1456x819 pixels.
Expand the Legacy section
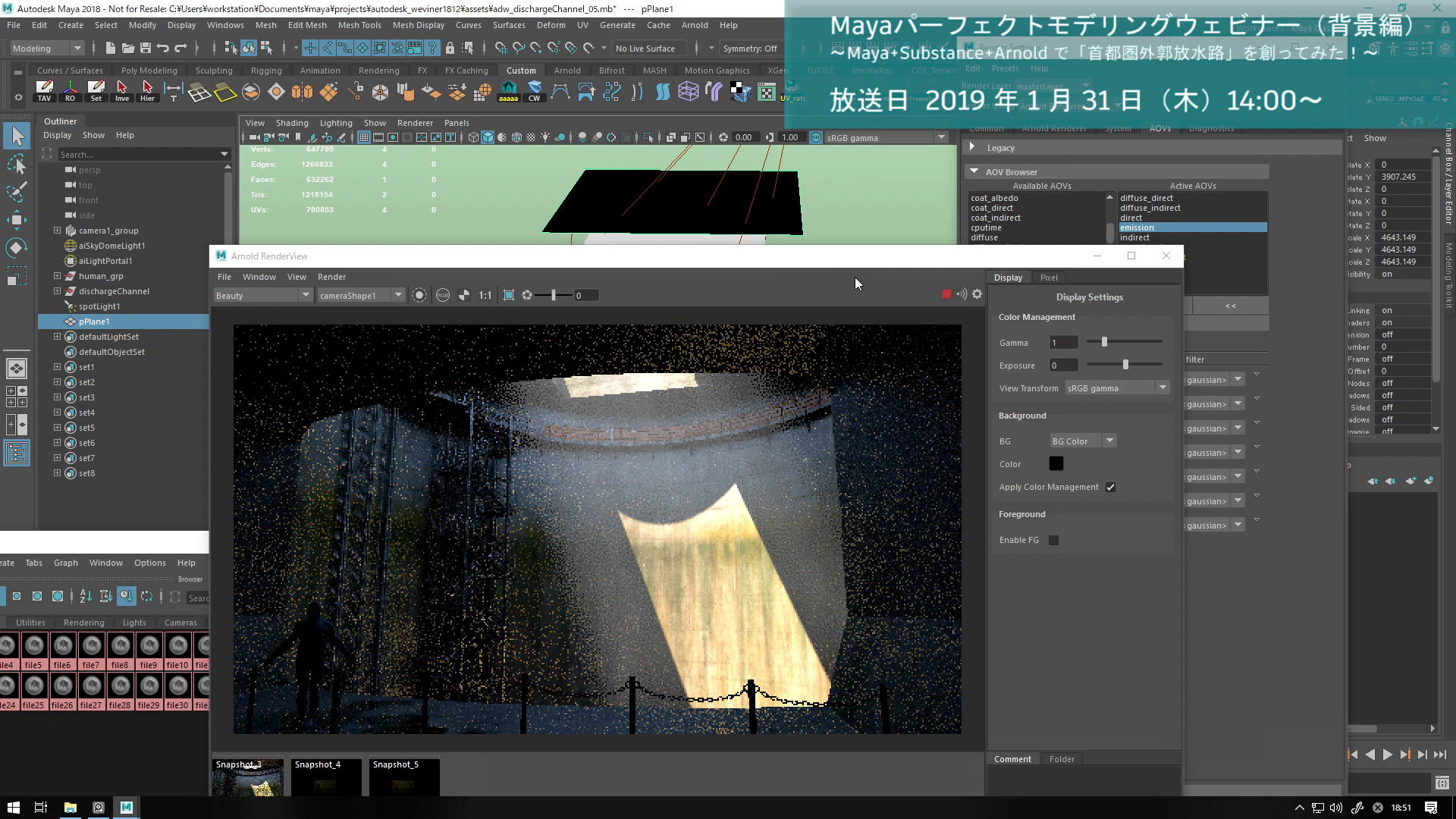(973, 147)
